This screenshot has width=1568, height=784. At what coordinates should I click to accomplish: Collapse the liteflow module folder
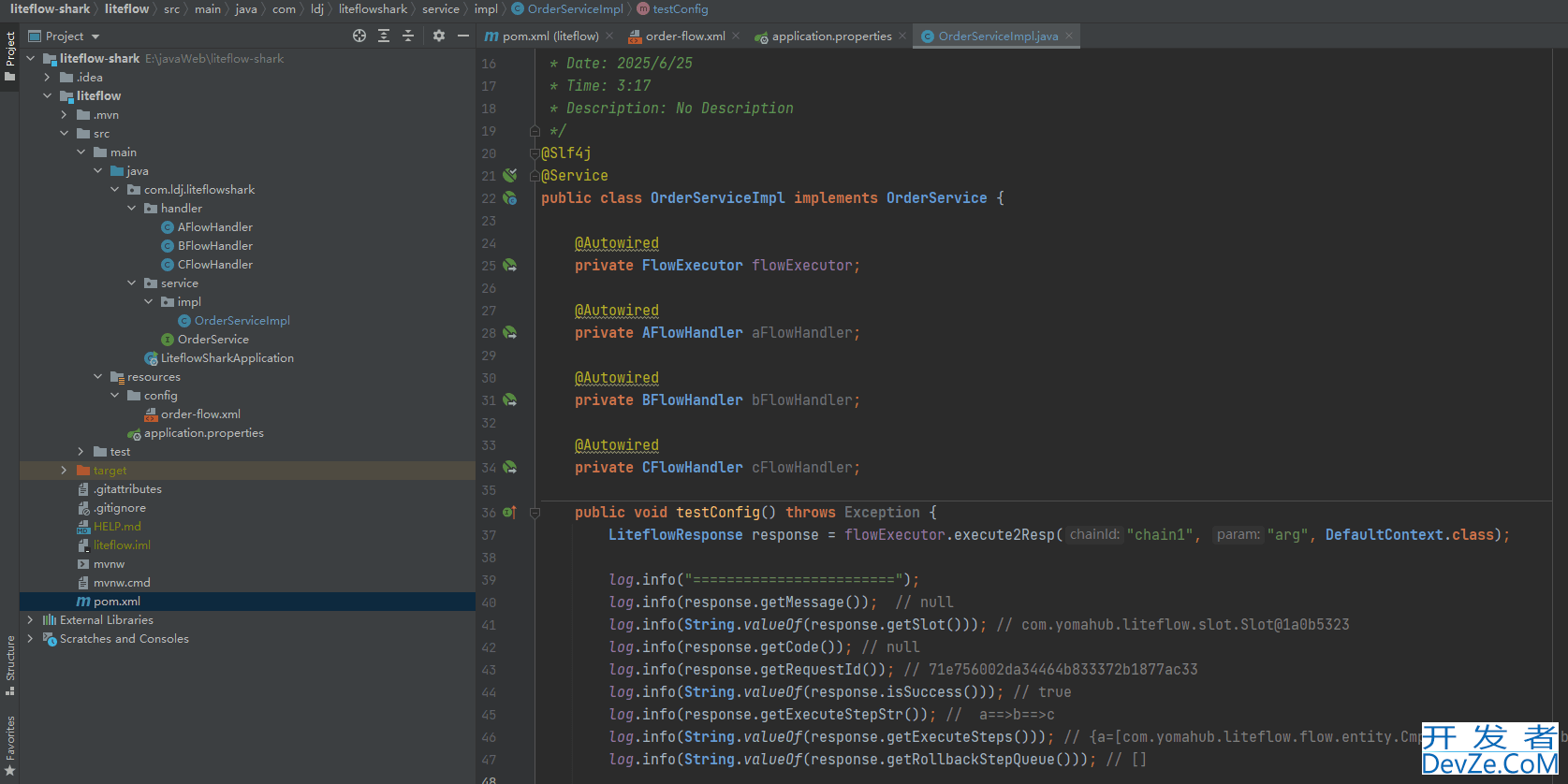(48, 95)
